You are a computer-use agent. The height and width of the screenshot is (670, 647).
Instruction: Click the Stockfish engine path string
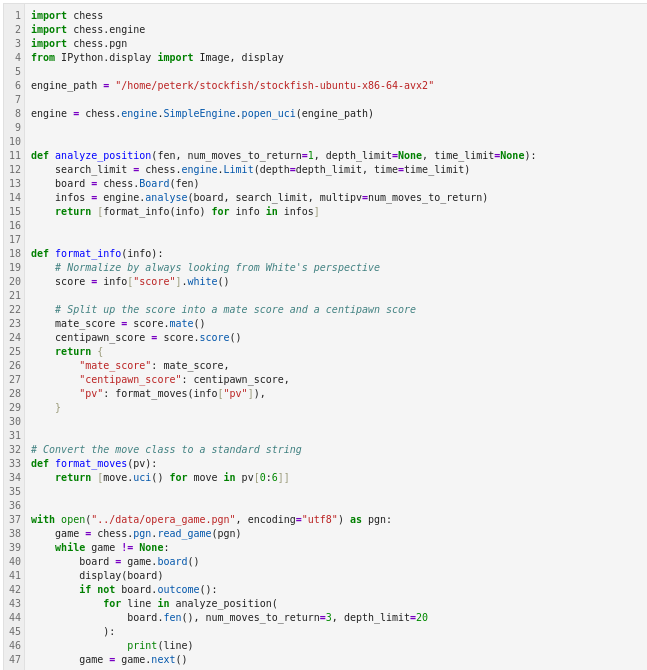pos(274,85)
